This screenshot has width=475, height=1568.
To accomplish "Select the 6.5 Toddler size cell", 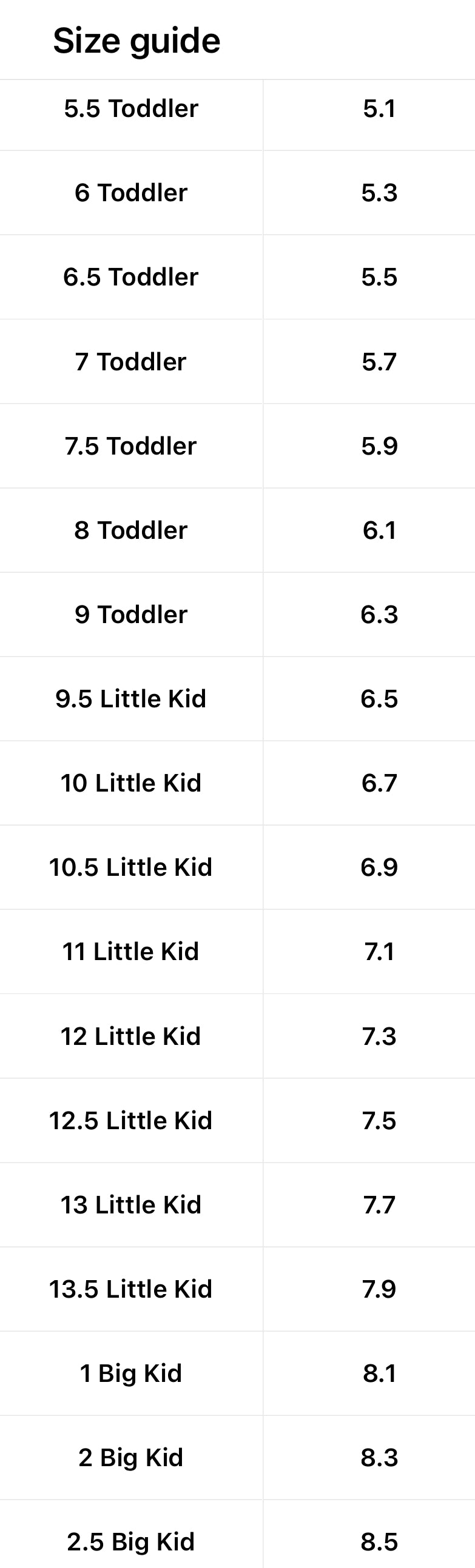I will click(x=131, y=277).
